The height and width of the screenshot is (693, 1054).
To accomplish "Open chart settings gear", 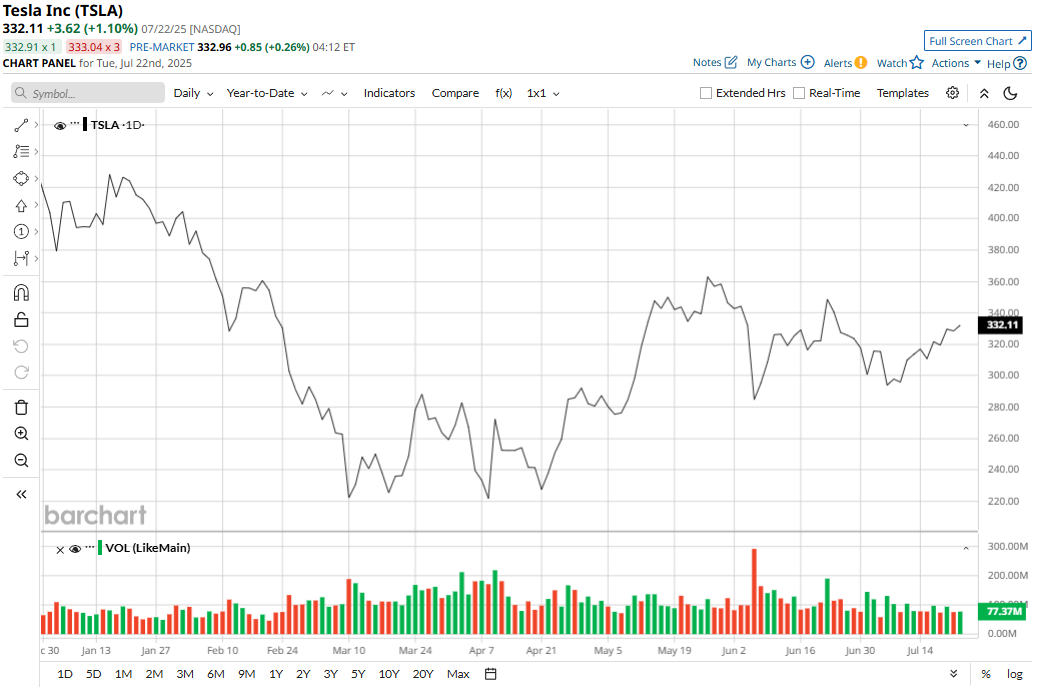I will (x=952, y=93).
